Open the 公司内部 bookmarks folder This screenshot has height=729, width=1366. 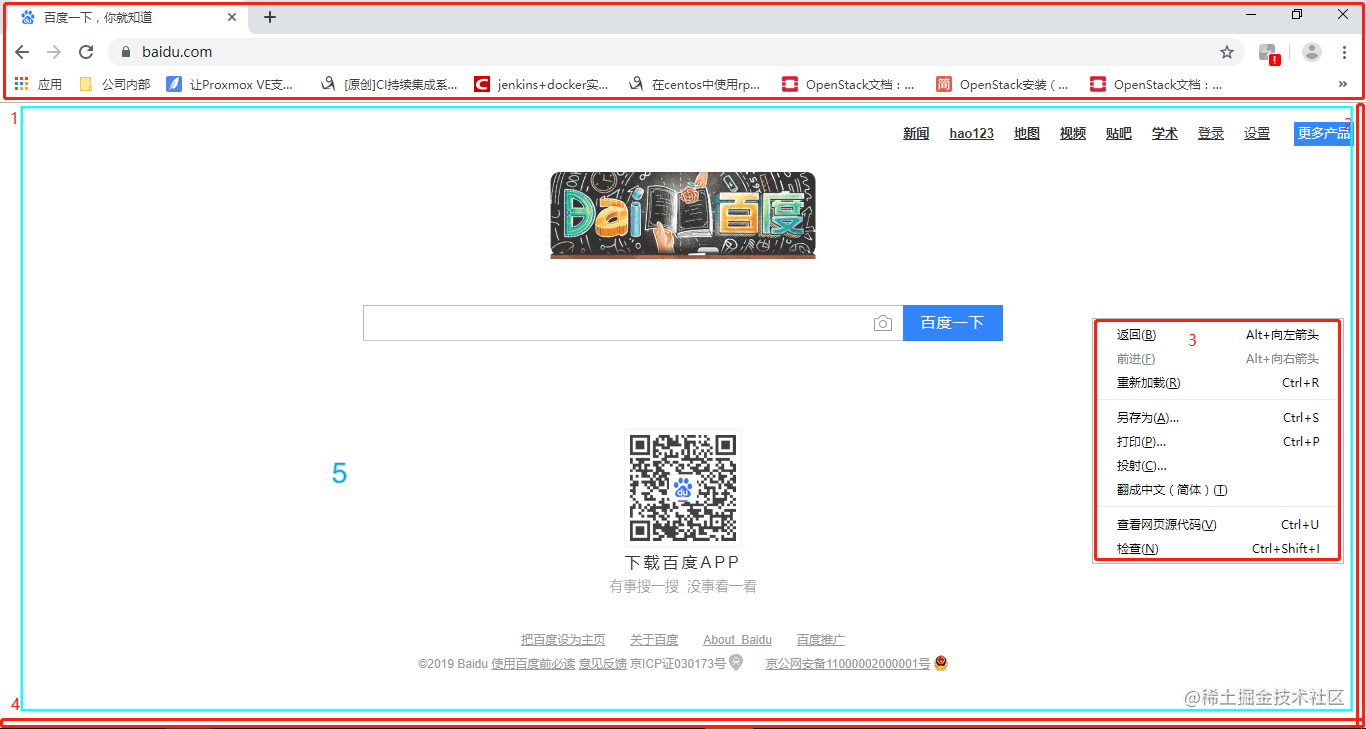tap(114, 85)
